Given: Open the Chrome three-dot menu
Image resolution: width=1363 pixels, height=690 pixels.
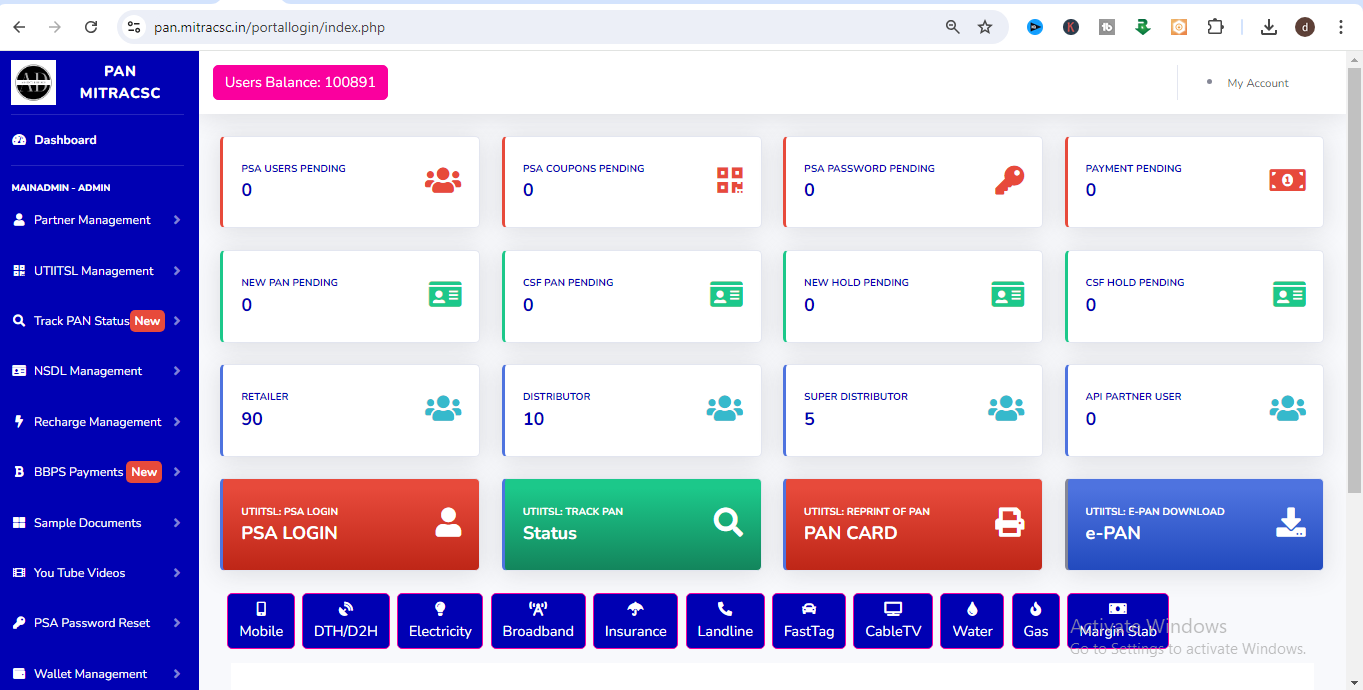Looking at the screenshot, I should tap(1341, 27).
